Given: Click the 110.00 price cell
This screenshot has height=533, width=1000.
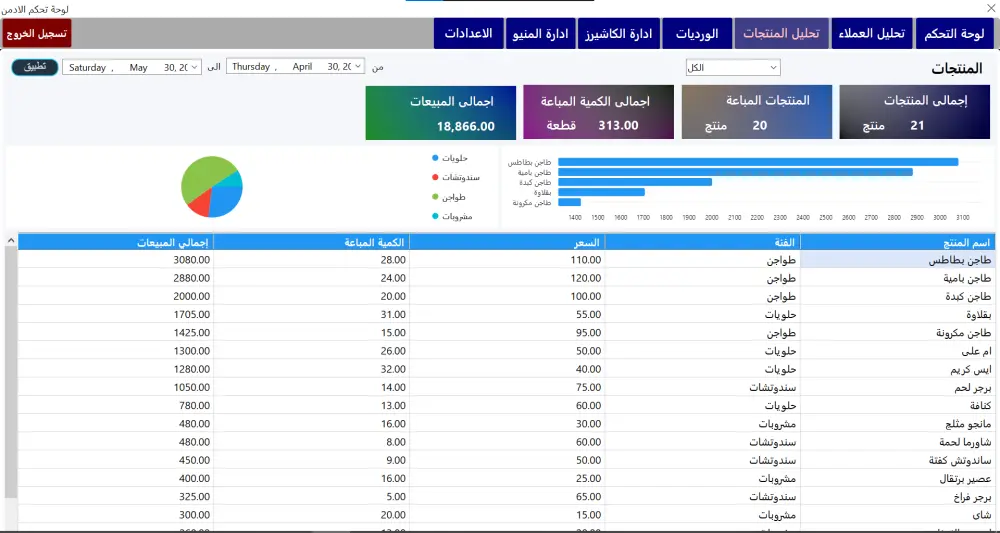Looking at the screenshot, I should pyautogui.click(x=507, y=259).
